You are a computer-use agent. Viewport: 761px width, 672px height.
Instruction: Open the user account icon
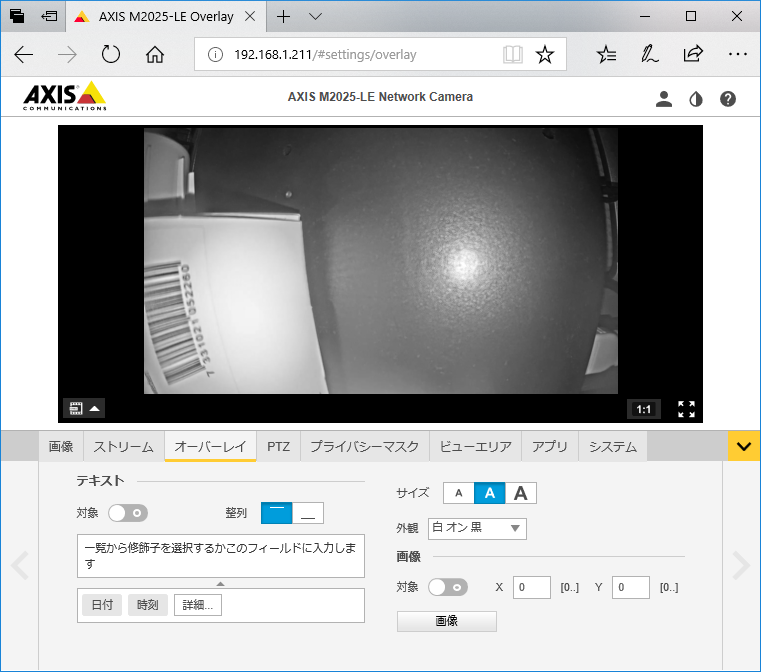664,99
